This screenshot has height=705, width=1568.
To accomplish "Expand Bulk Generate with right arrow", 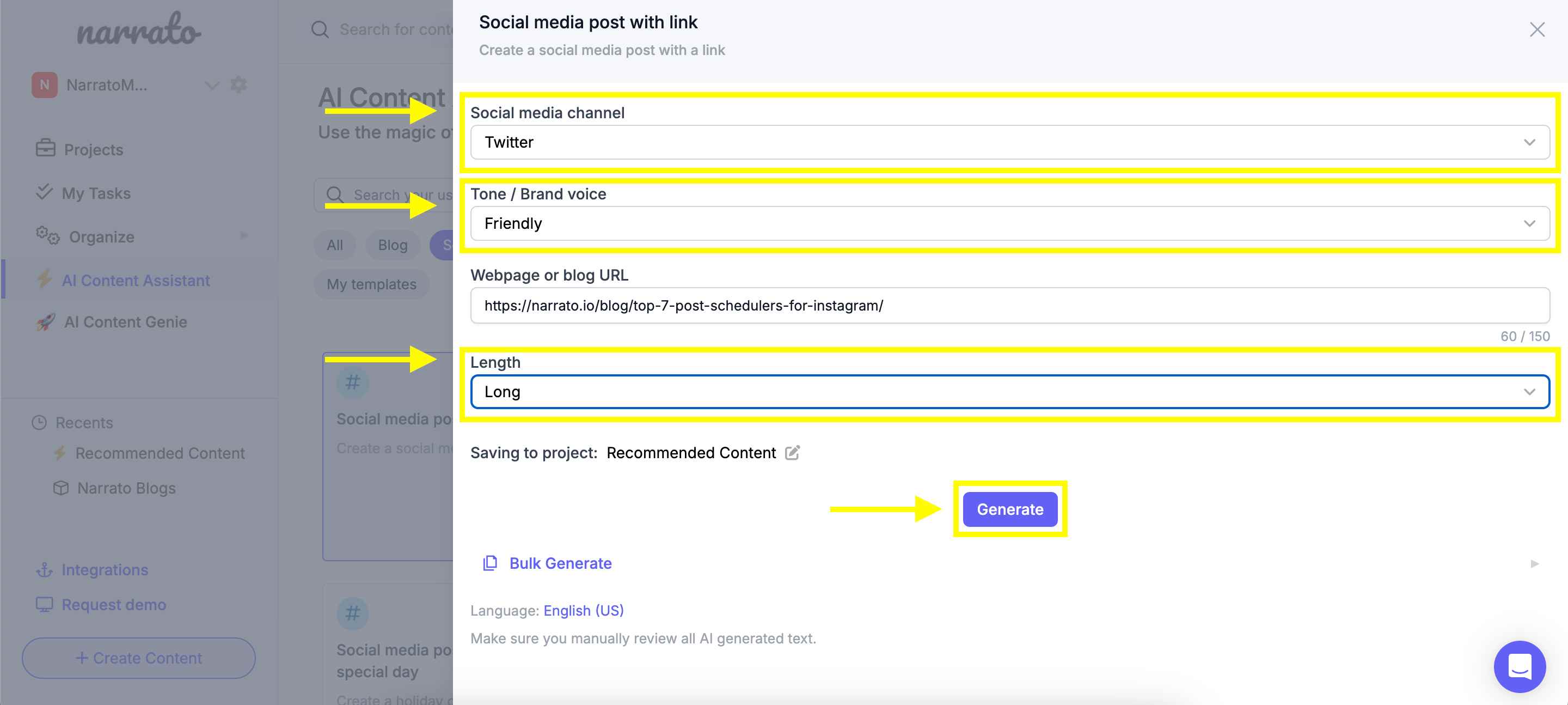I will (x=1534, y=564).
